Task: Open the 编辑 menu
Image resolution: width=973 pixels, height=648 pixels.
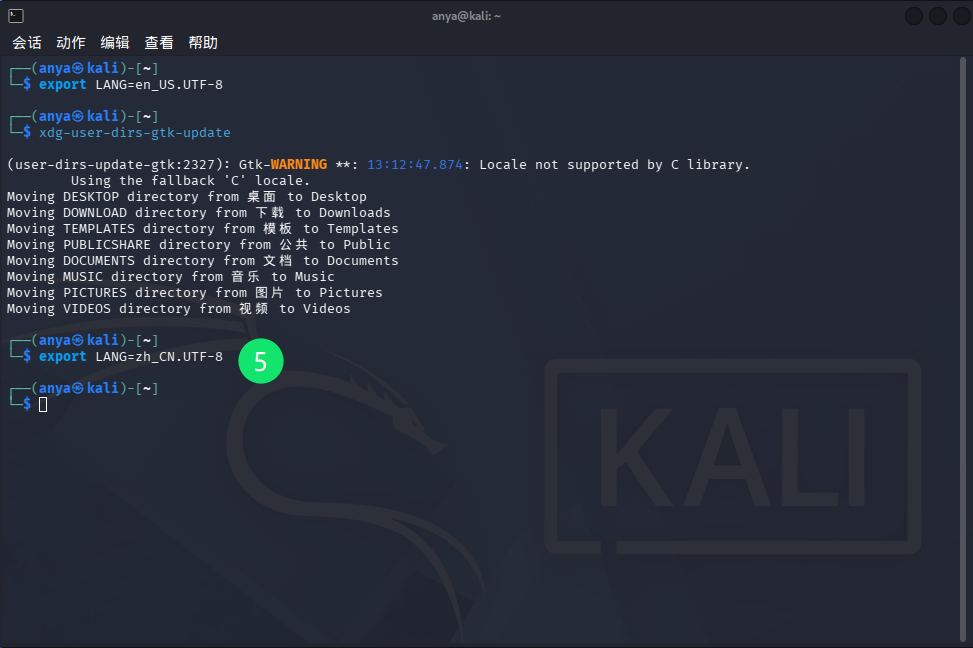Action: click(115, 42)
